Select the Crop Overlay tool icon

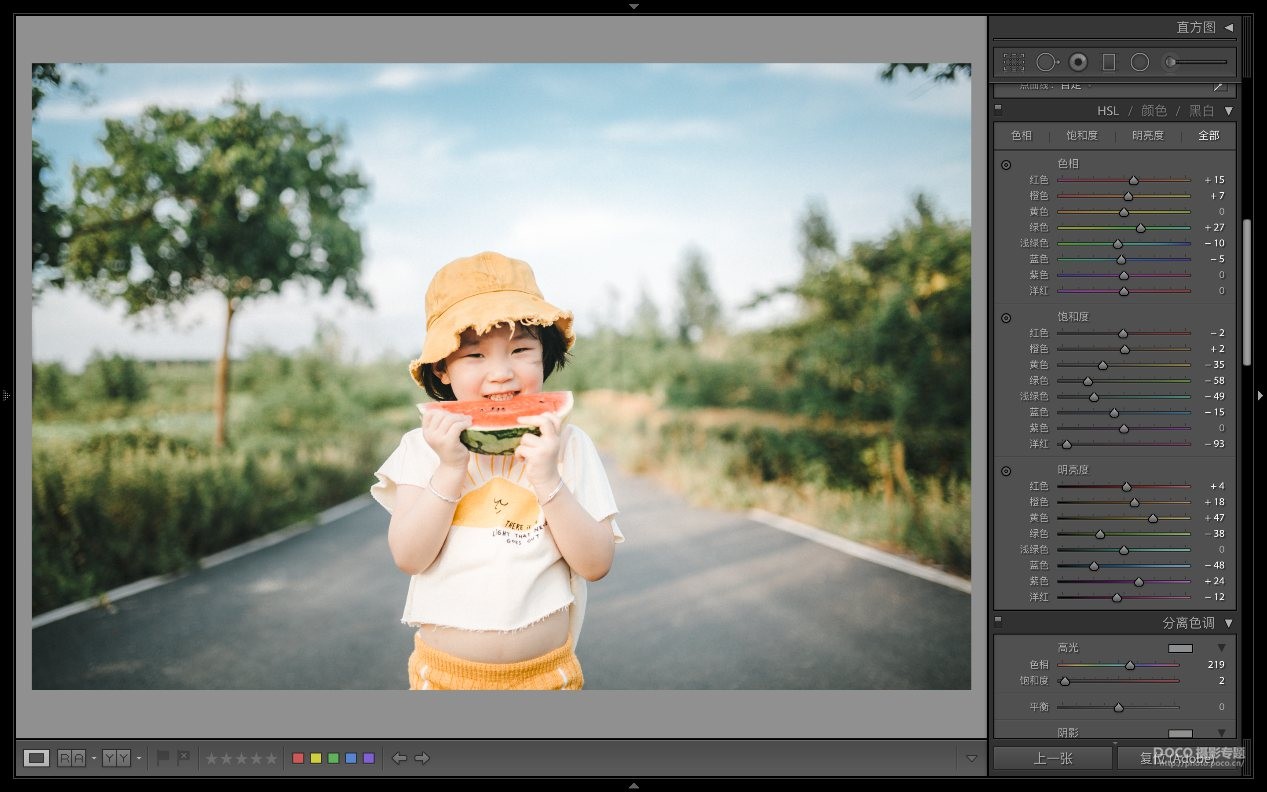pos(1013,62)
